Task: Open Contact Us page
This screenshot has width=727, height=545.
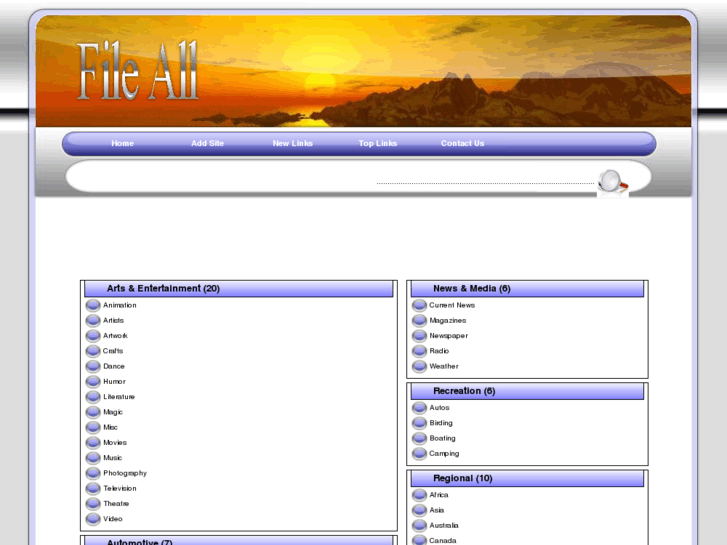Action: 462,143
